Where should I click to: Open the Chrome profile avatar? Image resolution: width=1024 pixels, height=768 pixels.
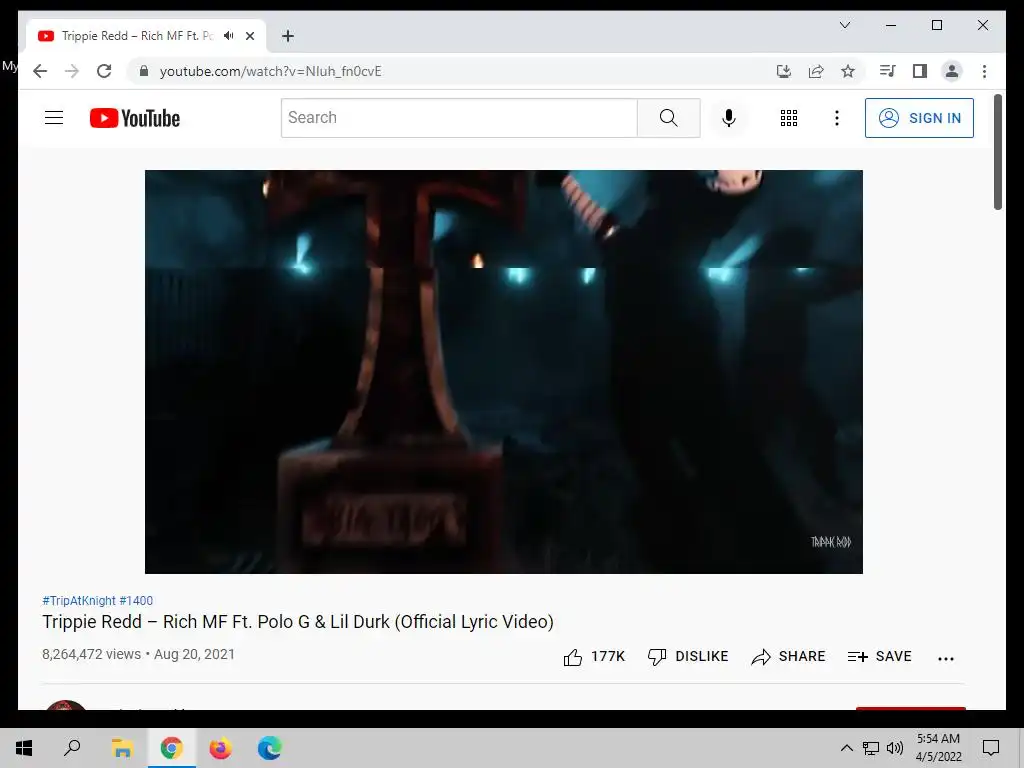coord(952,71)
